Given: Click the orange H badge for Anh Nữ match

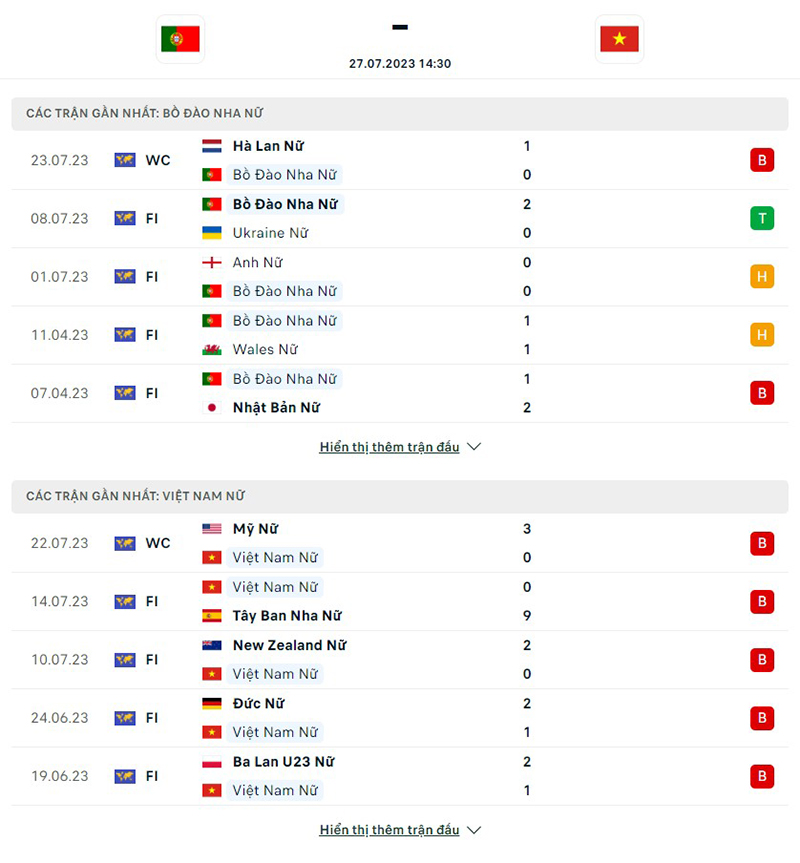Looking at the screenshot, I should pyautogui.click(x=762, y=276).
